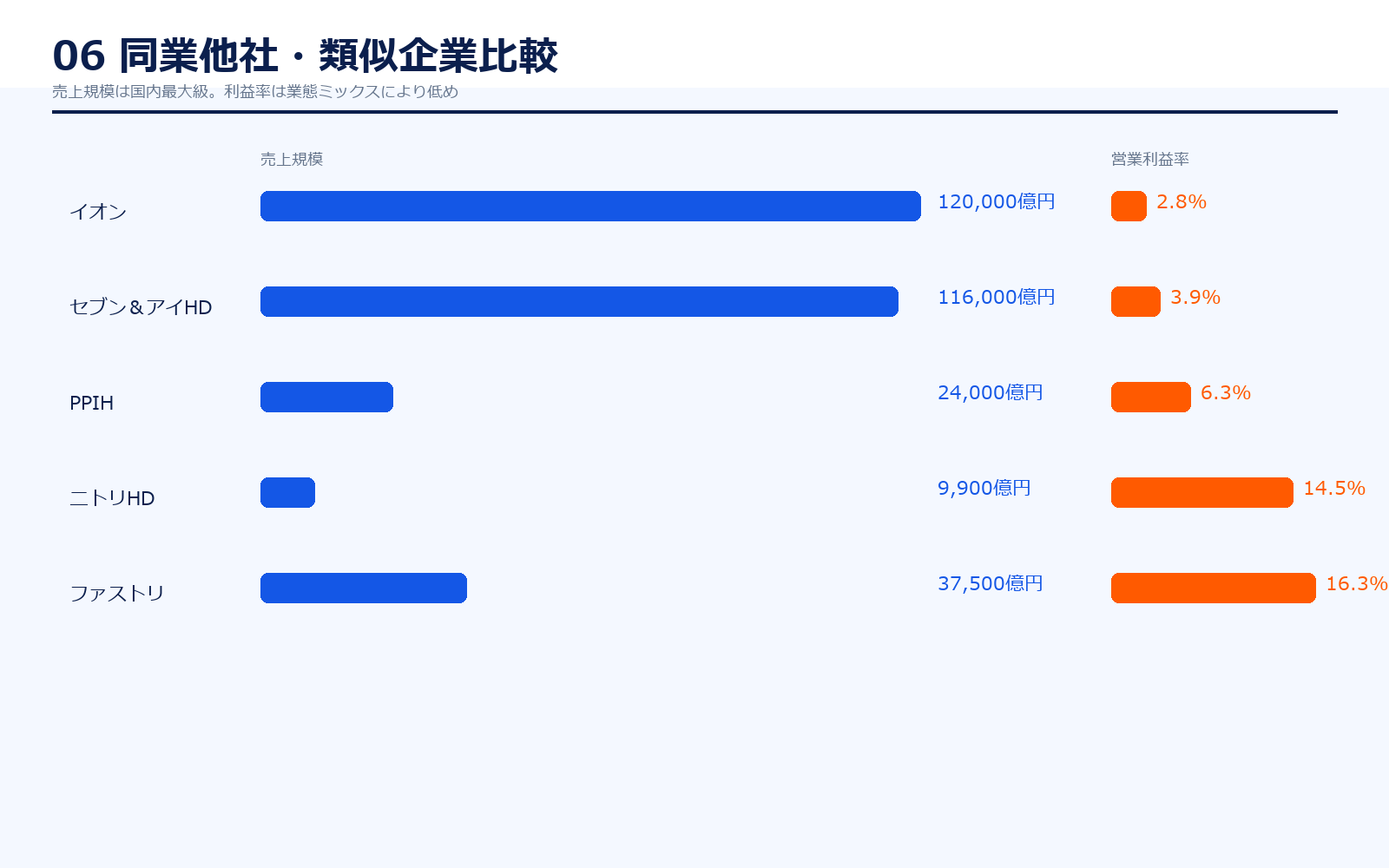This screenshot has height=868, width=1389.
Task: Select the orange margin bar beside 14.5%
Action: click(1202, 492)
